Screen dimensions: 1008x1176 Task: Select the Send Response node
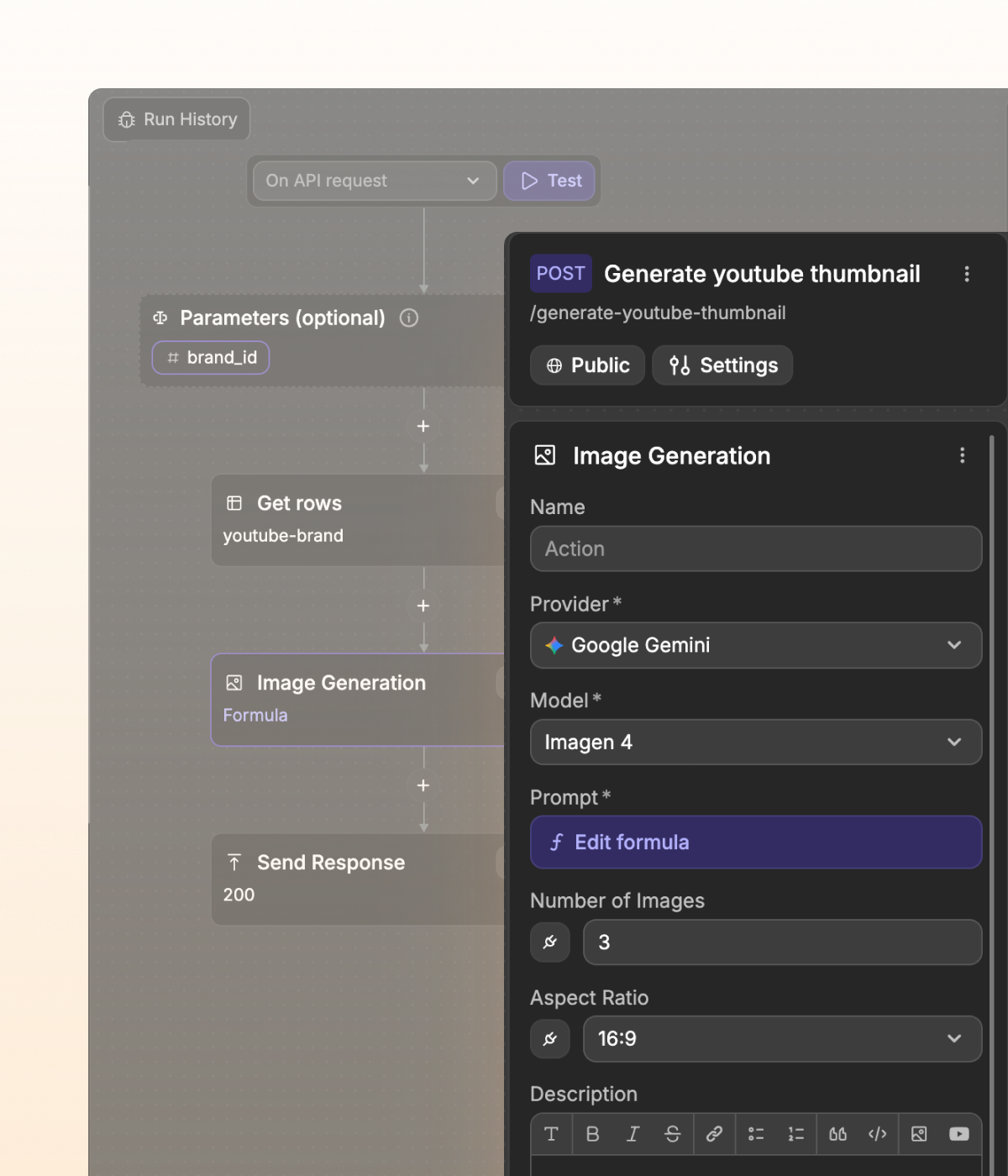[360, 879]
